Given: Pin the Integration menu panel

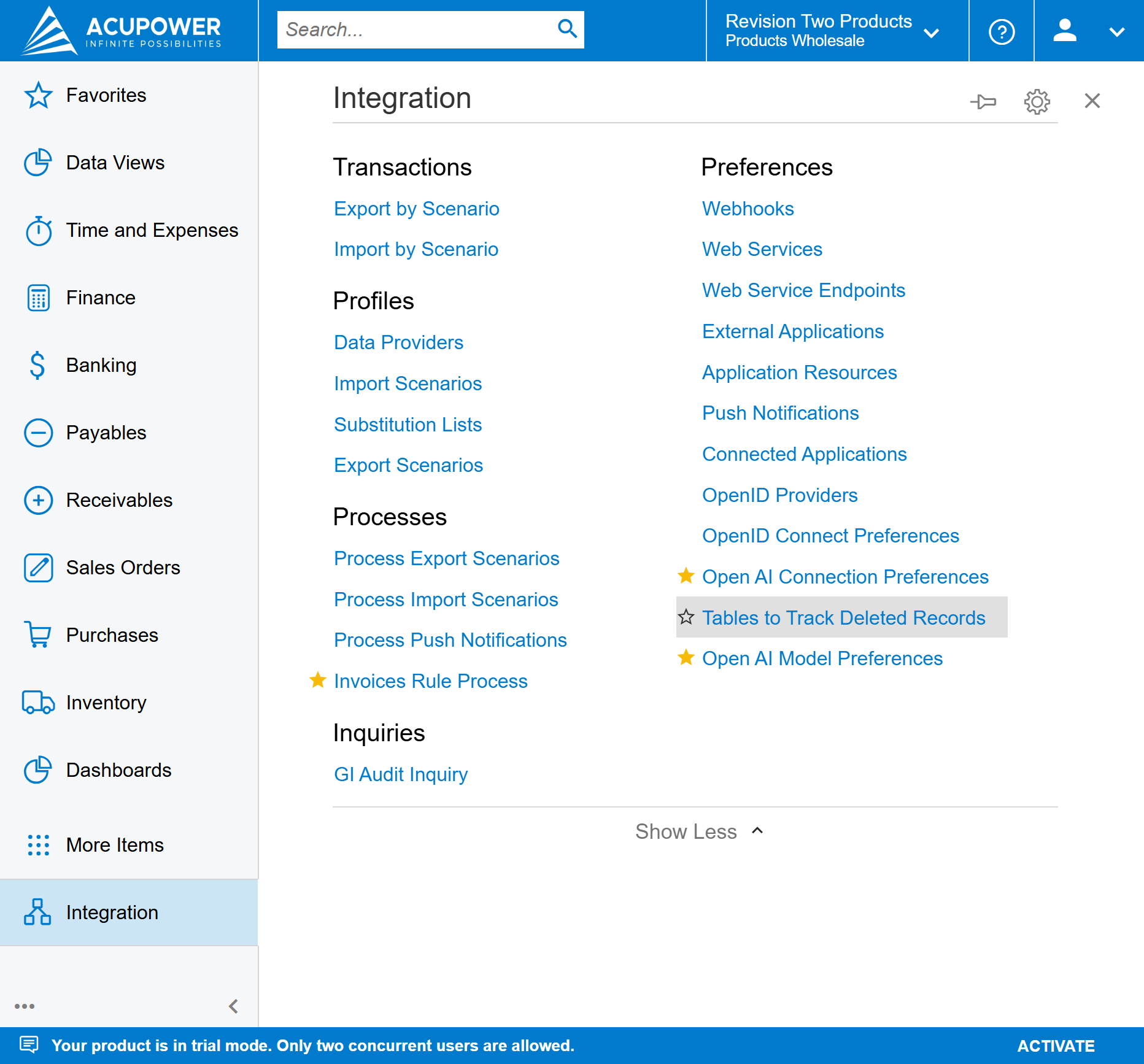Looking at the screenshot, I should [x=983, y=101].
